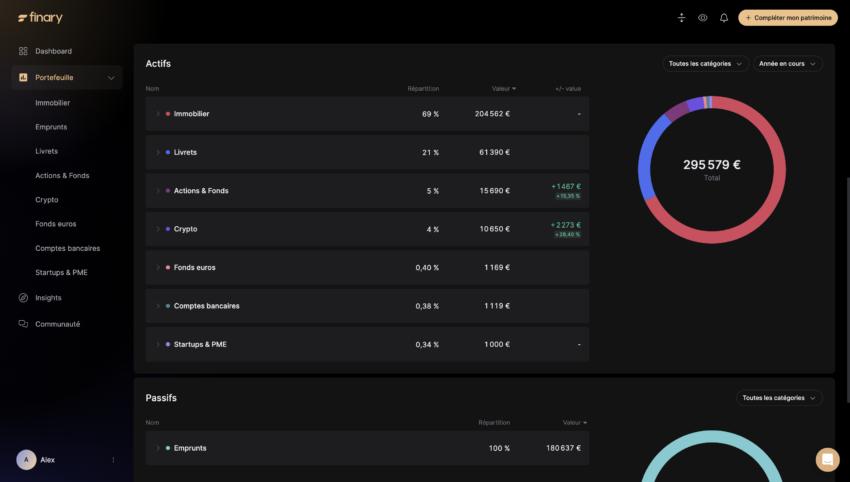The image size is (850, 482).
Task: Collapse the Portefeuille sidebar section
Action: (111, 77)
